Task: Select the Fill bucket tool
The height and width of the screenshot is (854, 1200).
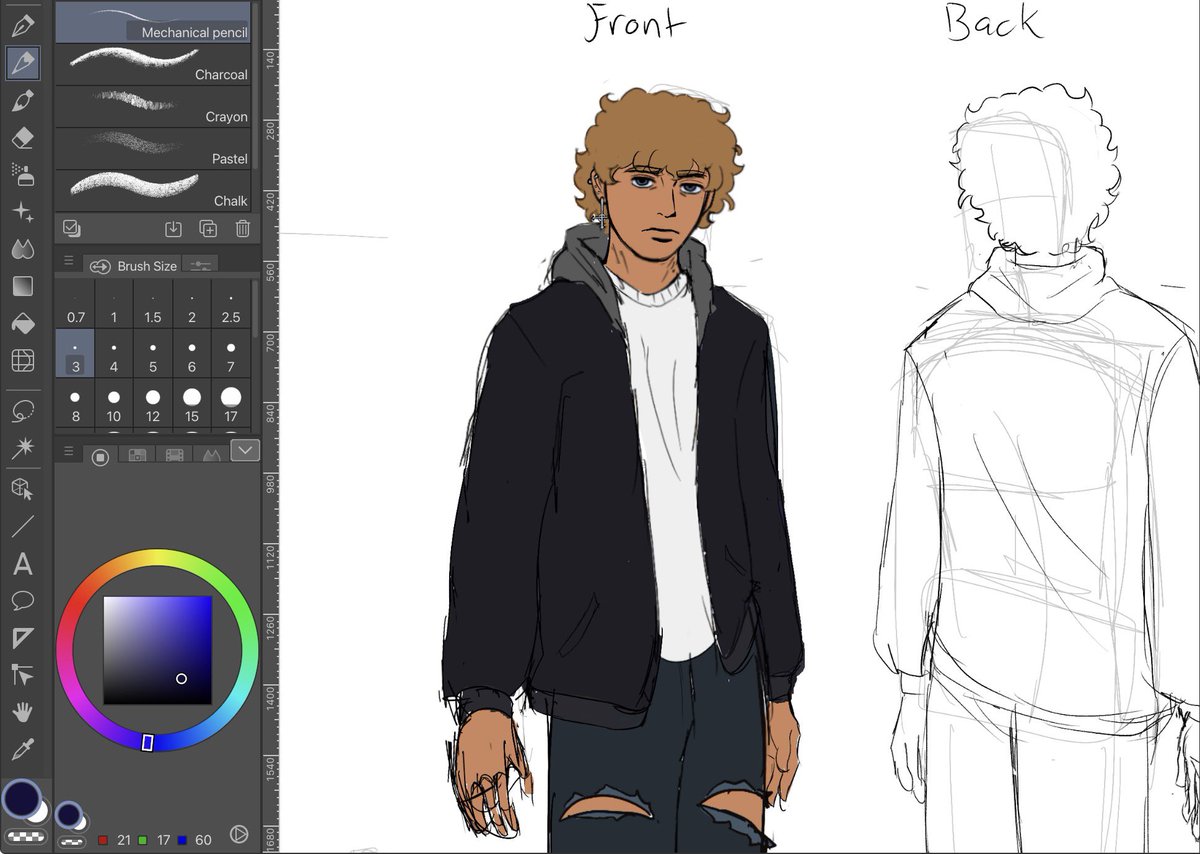Action: coord(22,322)
